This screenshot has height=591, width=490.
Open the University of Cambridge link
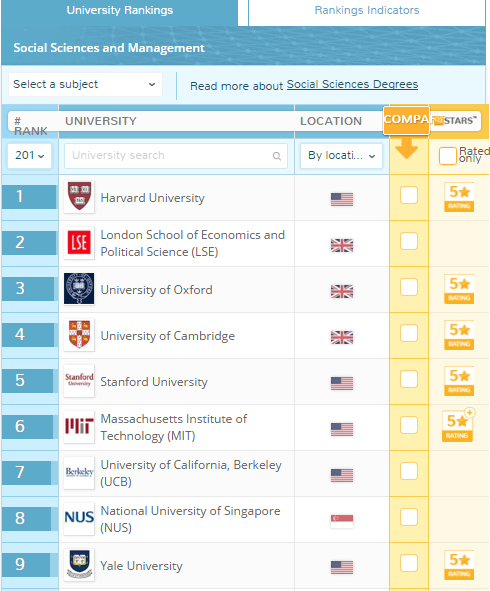[168, 335]
